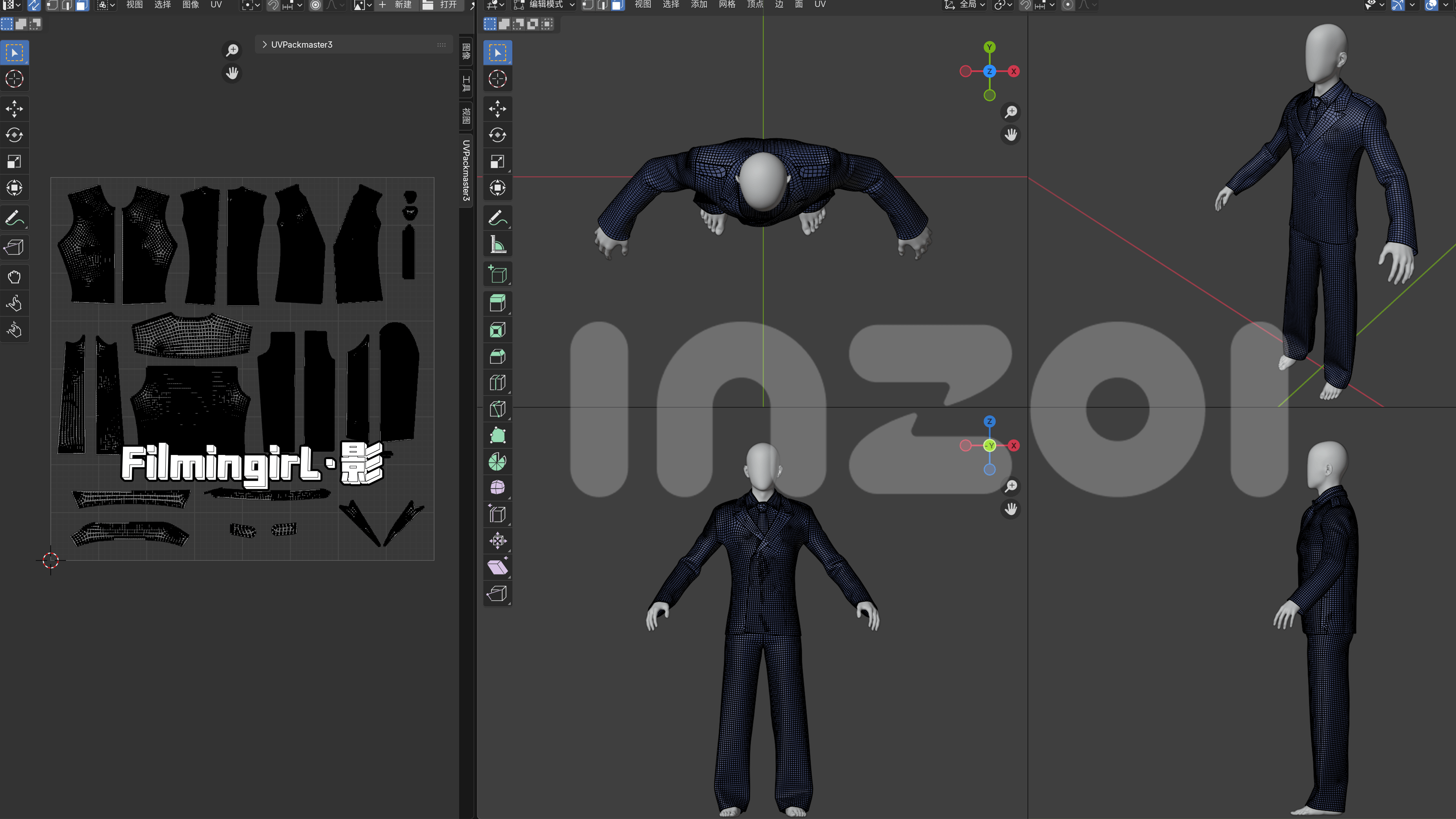Activate the Loop Cut tool
Image resolution: width=1456 pixels, height=819 pixels.
click(x=497, y=383)
